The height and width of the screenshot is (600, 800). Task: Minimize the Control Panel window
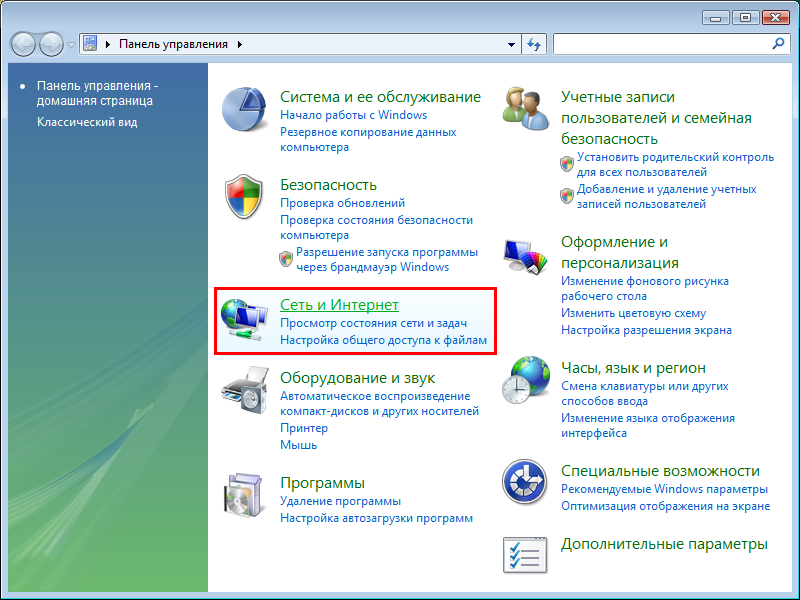[716, 18]
